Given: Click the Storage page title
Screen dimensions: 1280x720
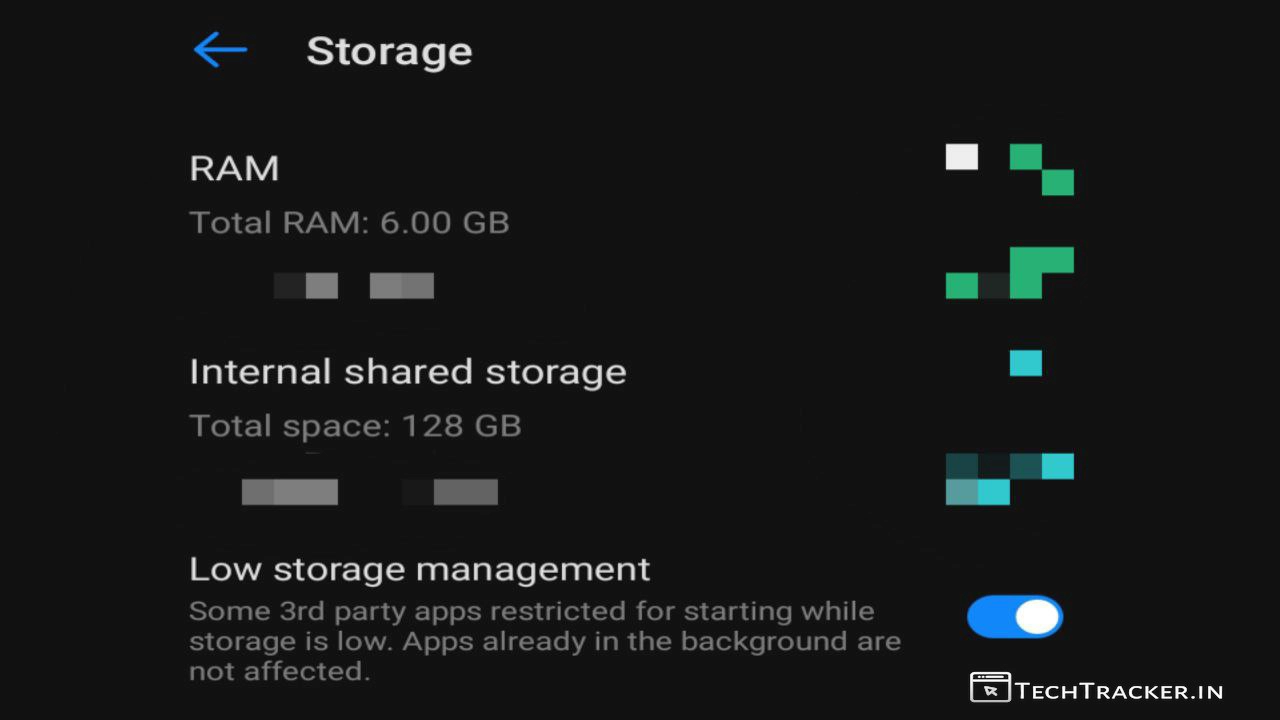Looking at the screenshot, I should click(389, 52).
